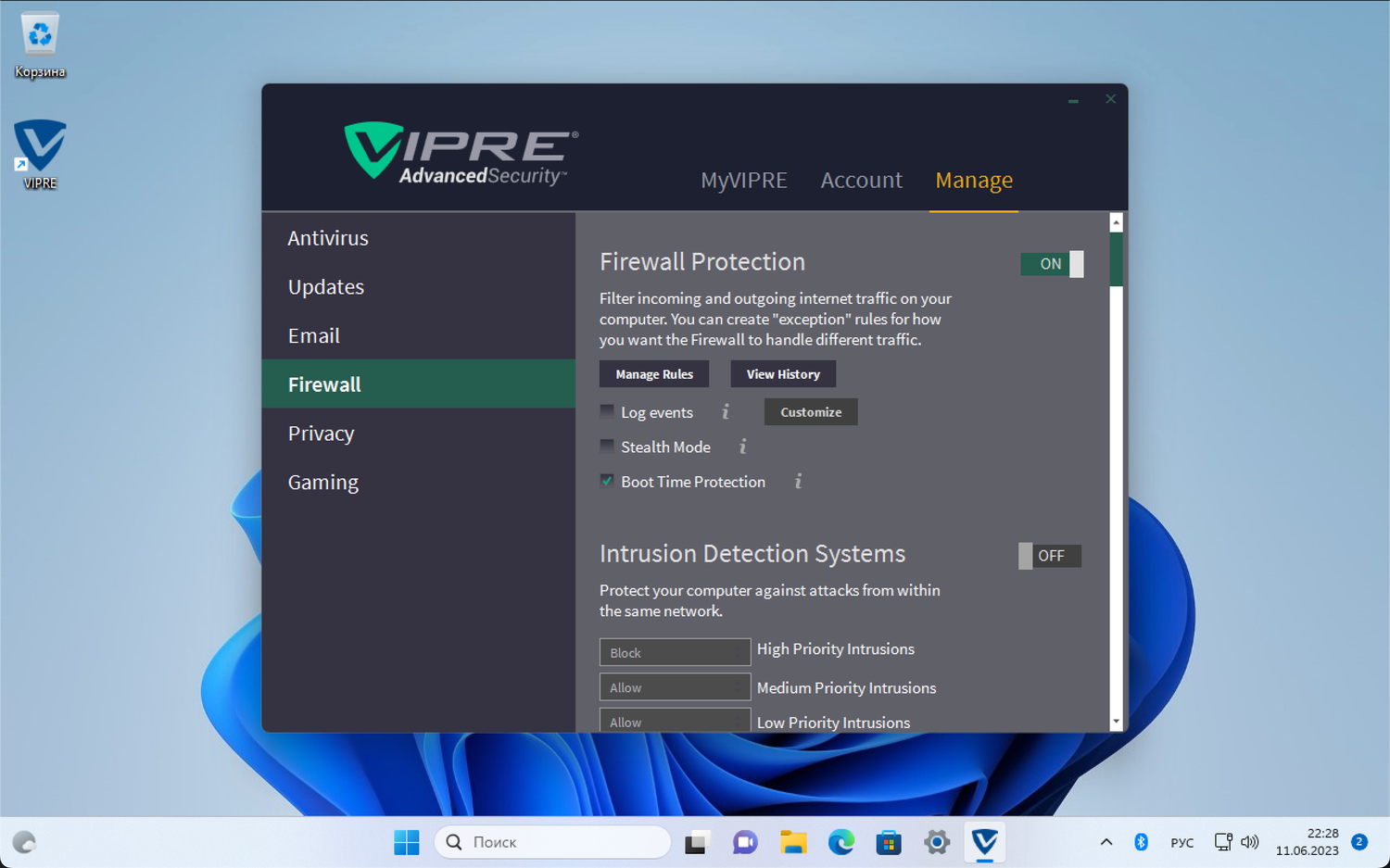Show info for Log events
The width and height of the screenshot is (1390, 868).
[x=726, y=411]
